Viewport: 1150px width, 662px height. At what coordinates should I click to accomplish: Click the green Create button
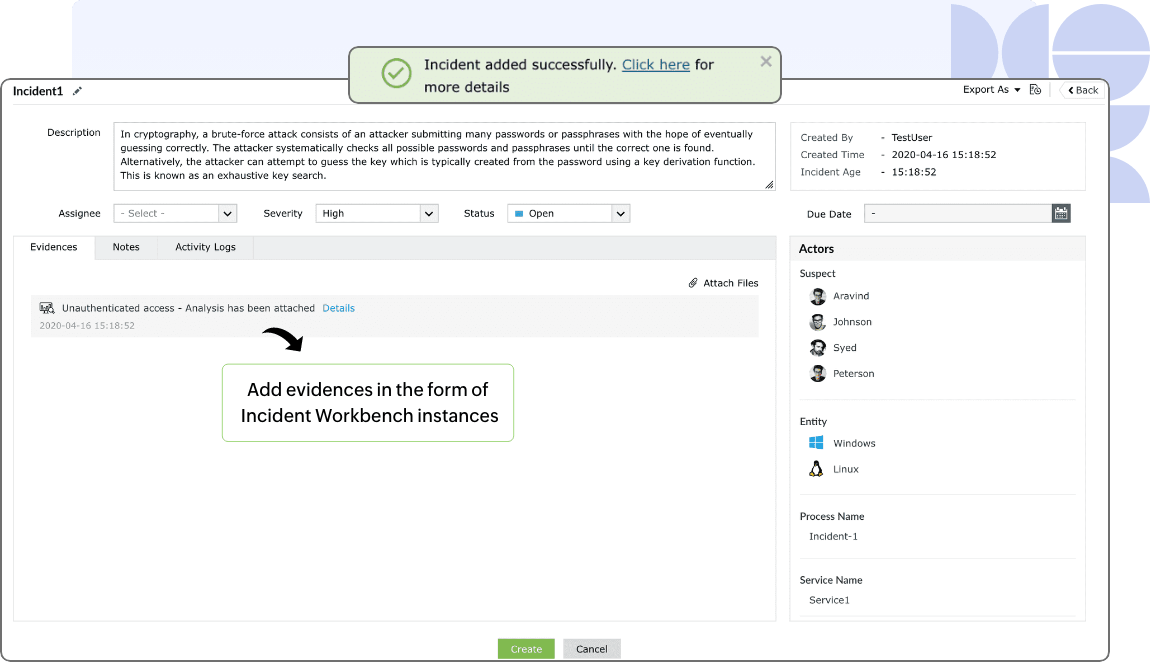click(x=526, y=649)
